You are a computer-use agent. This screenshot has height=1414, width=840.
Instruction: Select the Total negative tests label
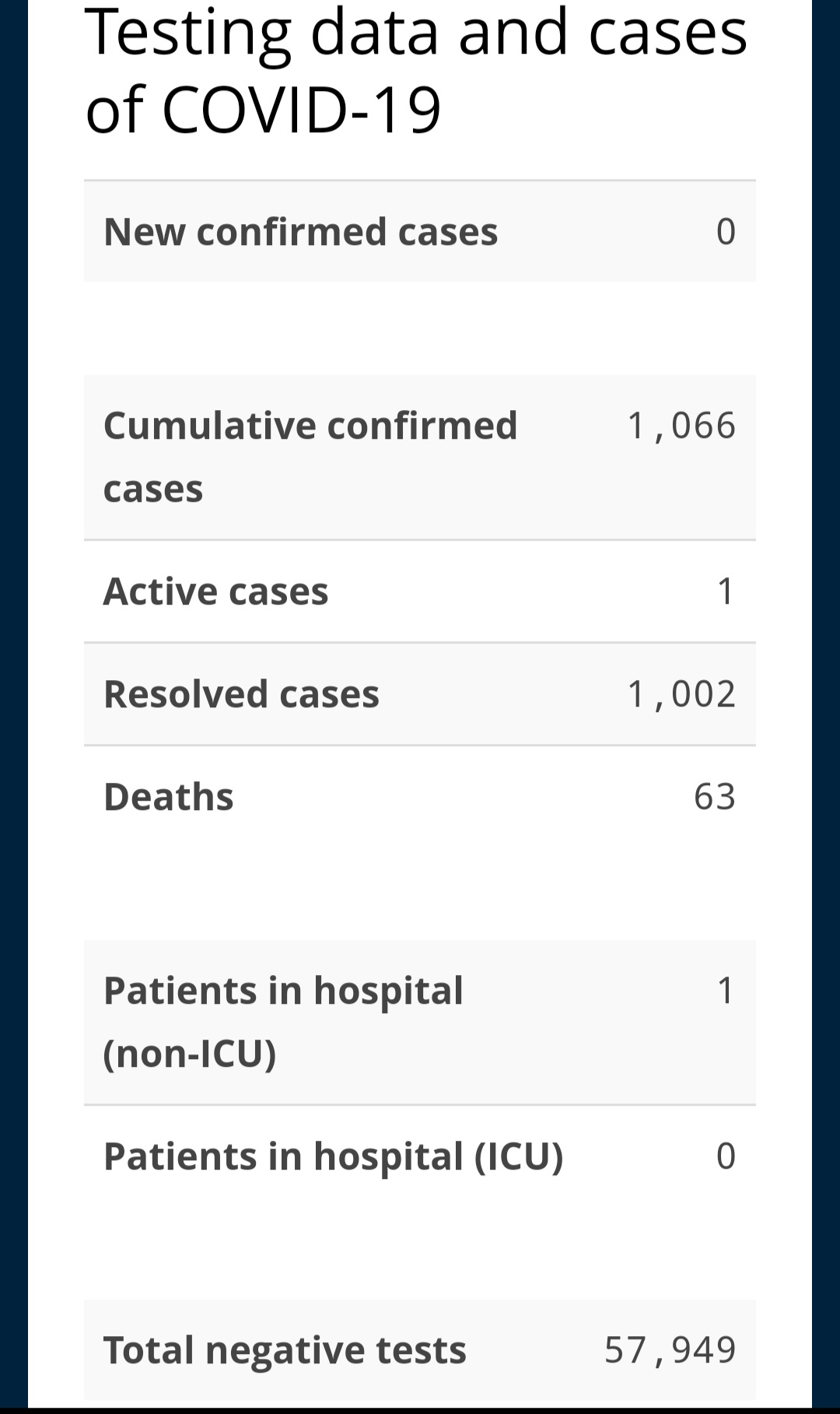point(285,1350)
